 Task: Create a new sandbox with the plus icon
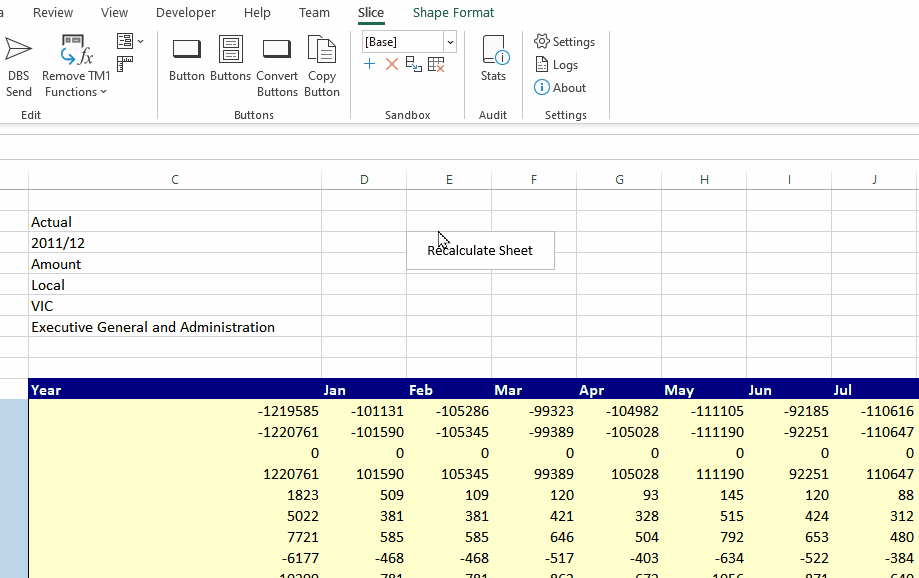[x=370, y=65]
